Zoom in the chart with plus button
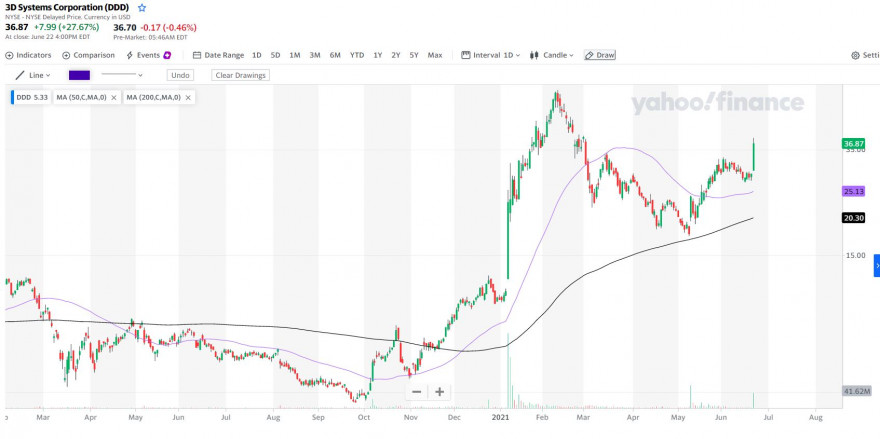 click(439, 392)
